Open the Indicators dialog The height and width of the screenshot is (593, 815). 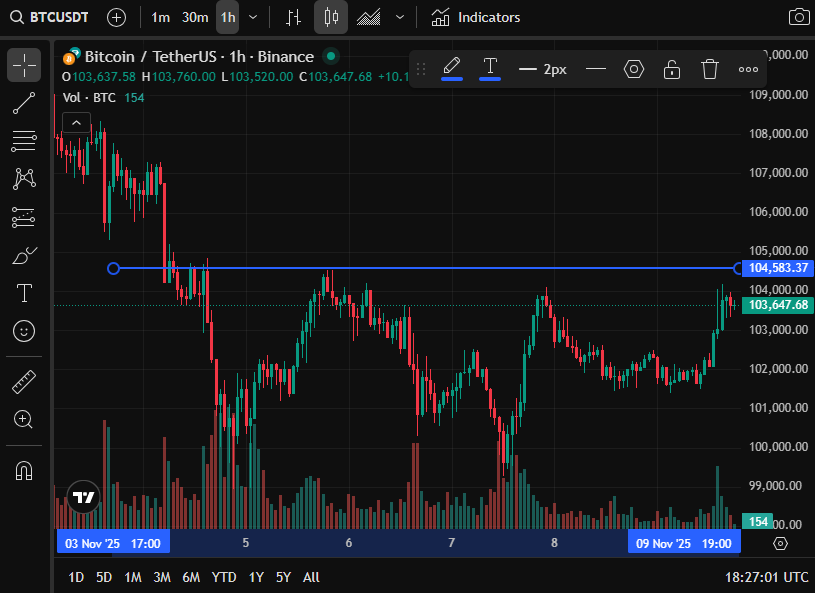coord(476,18)
